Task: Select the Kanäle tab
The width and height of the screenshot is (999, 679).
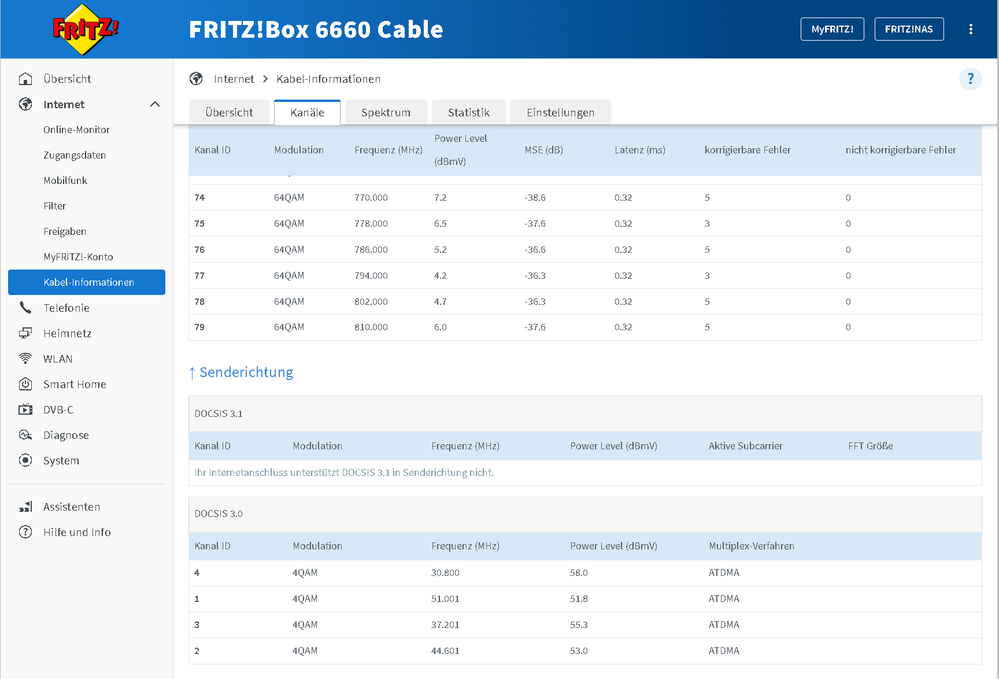Action: (307, 113)
